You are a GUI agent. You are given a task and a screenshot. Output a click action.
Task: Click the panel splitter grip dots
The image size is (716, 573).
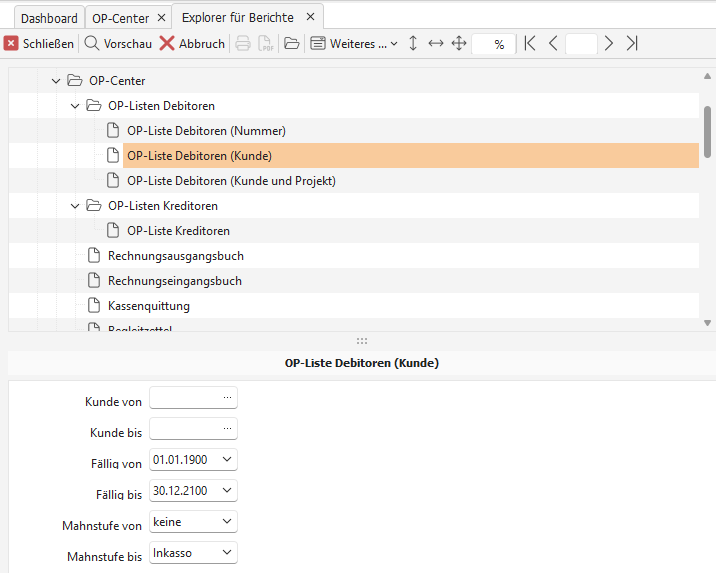point(362,341)
